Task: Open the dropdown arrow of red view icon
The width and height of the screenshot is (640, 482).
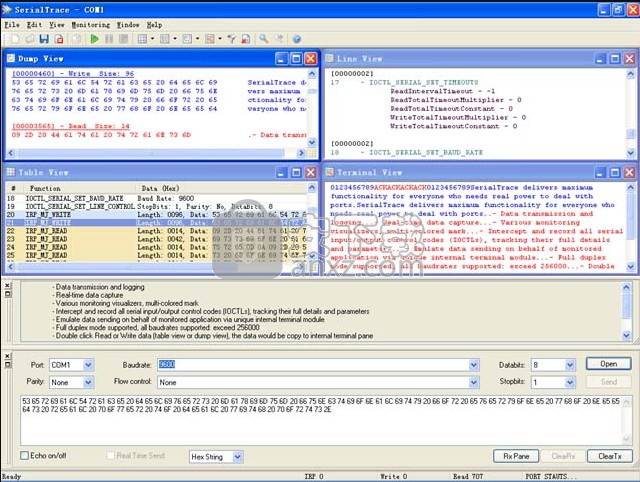Action: click(220, 39)
